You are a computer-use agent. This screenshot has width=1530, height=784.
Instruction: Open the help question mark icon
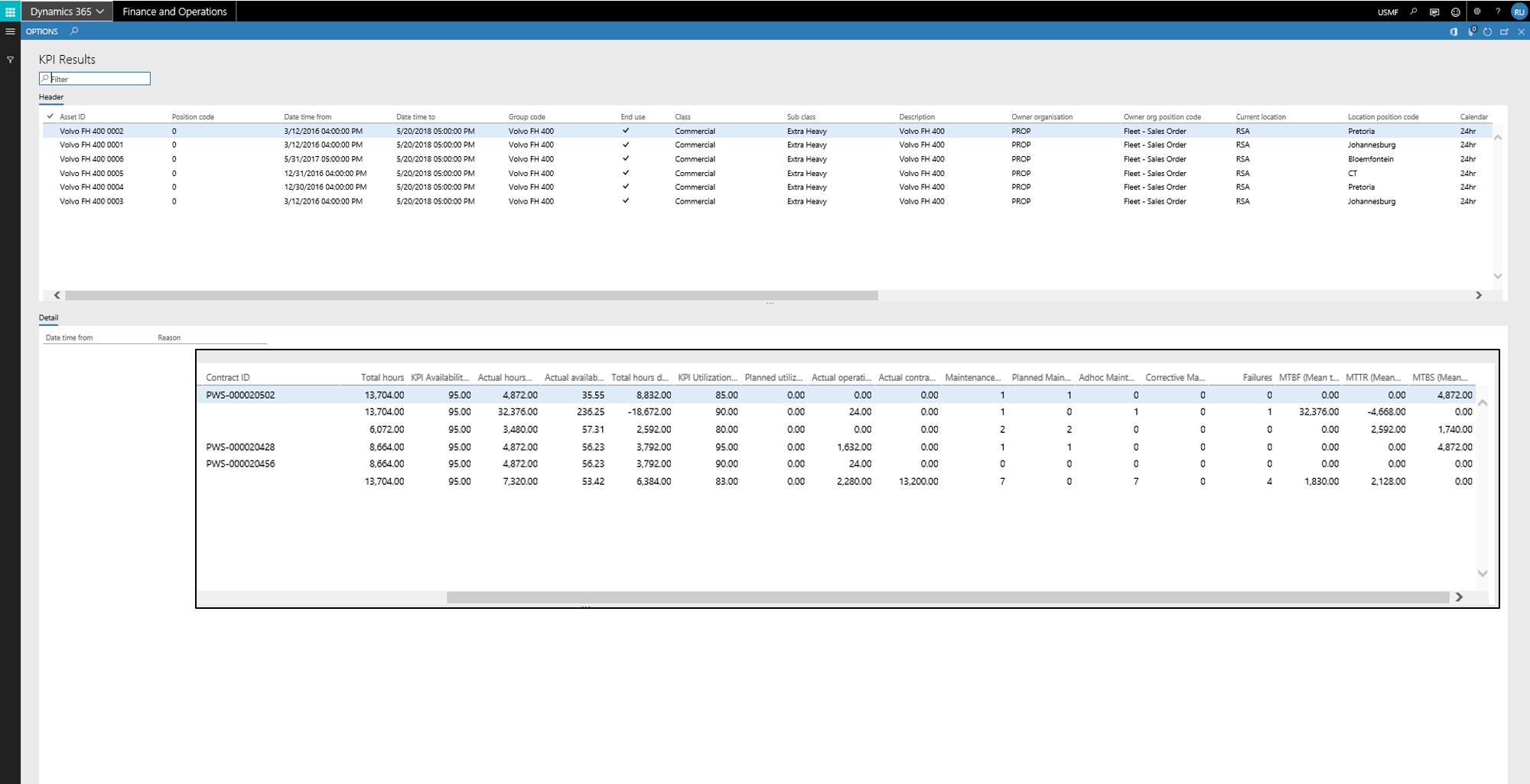click(x=1498, y=11)
